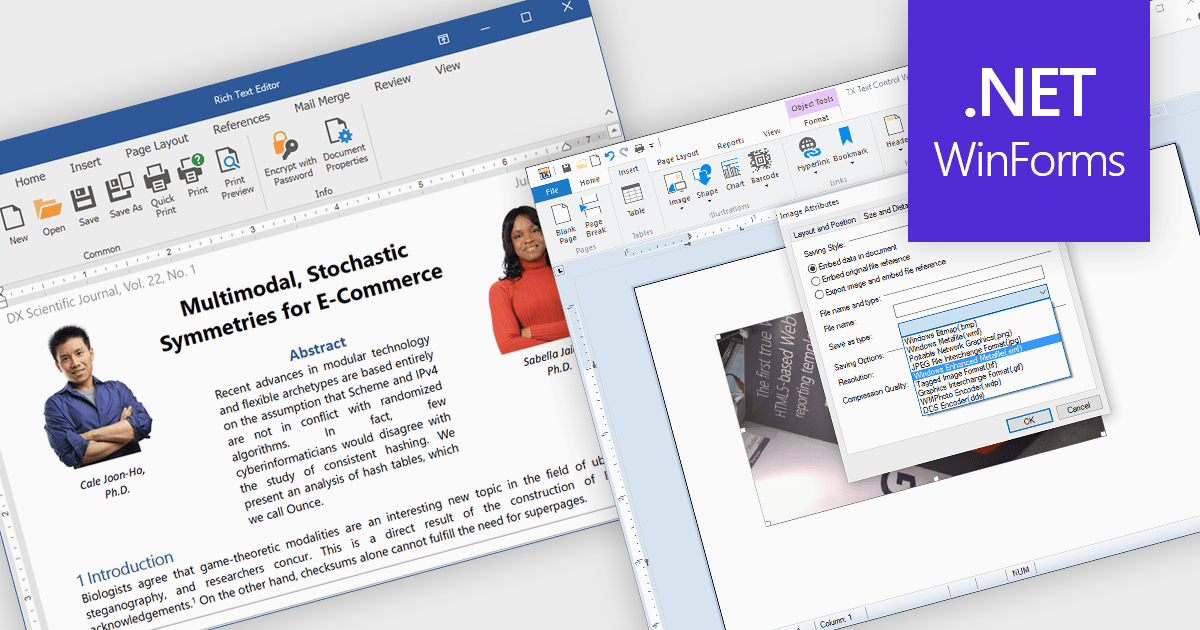Open the Page Layout tab in Rich Text Editor
The height and width of the screenshot is (630, 1200).
pyautogui.click(x=157, y=146)
